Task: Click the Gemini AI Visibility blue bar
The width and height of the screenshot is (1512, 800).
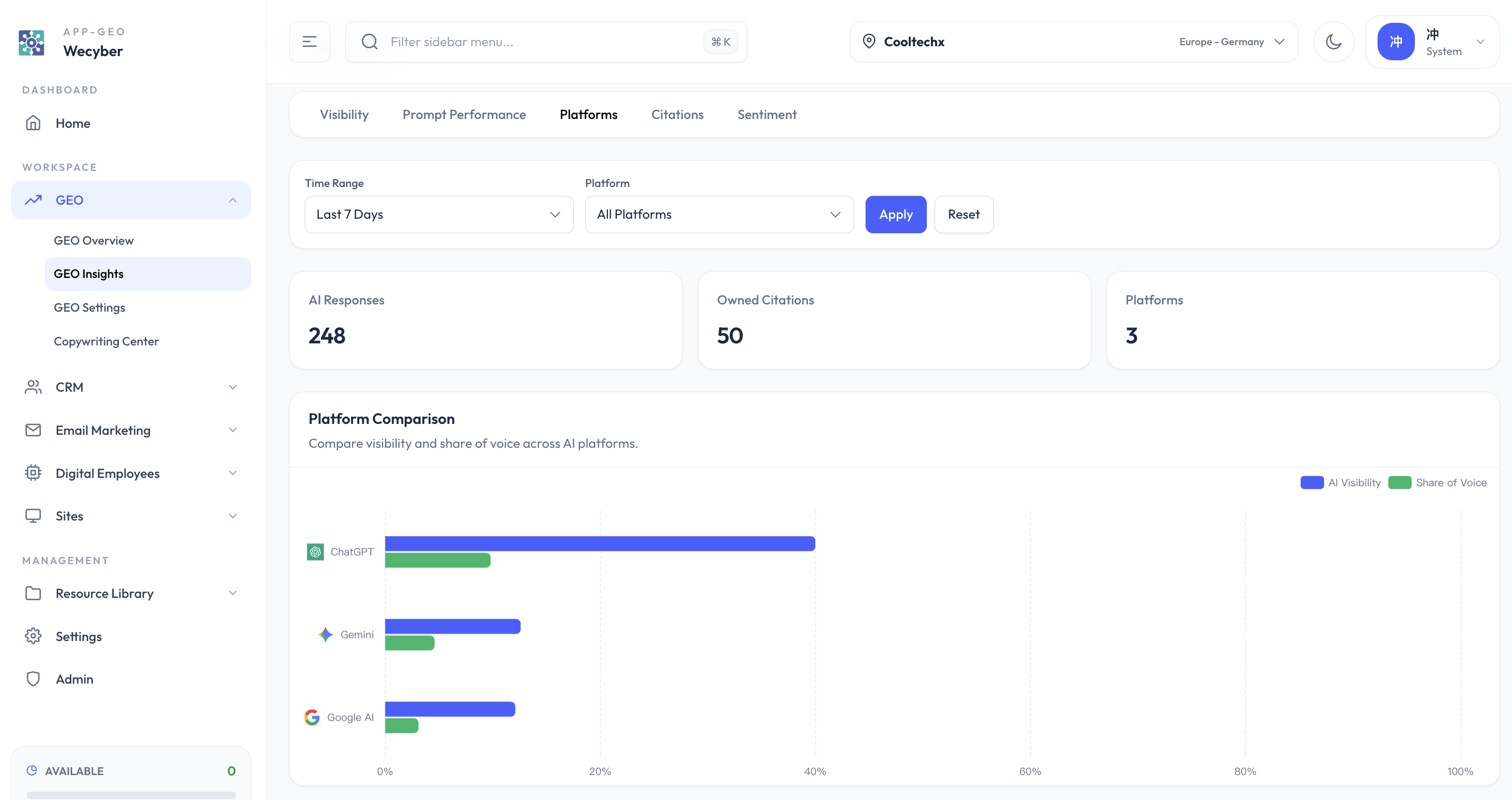Action: 453,626
